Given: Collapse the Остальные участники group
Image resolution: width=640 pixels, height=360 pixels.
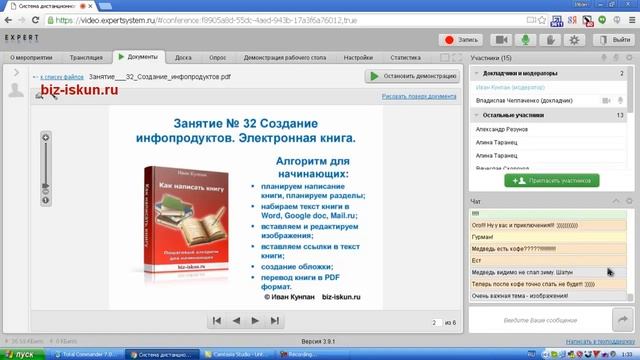Looking at the screenshot, I should tap(476, 115).
